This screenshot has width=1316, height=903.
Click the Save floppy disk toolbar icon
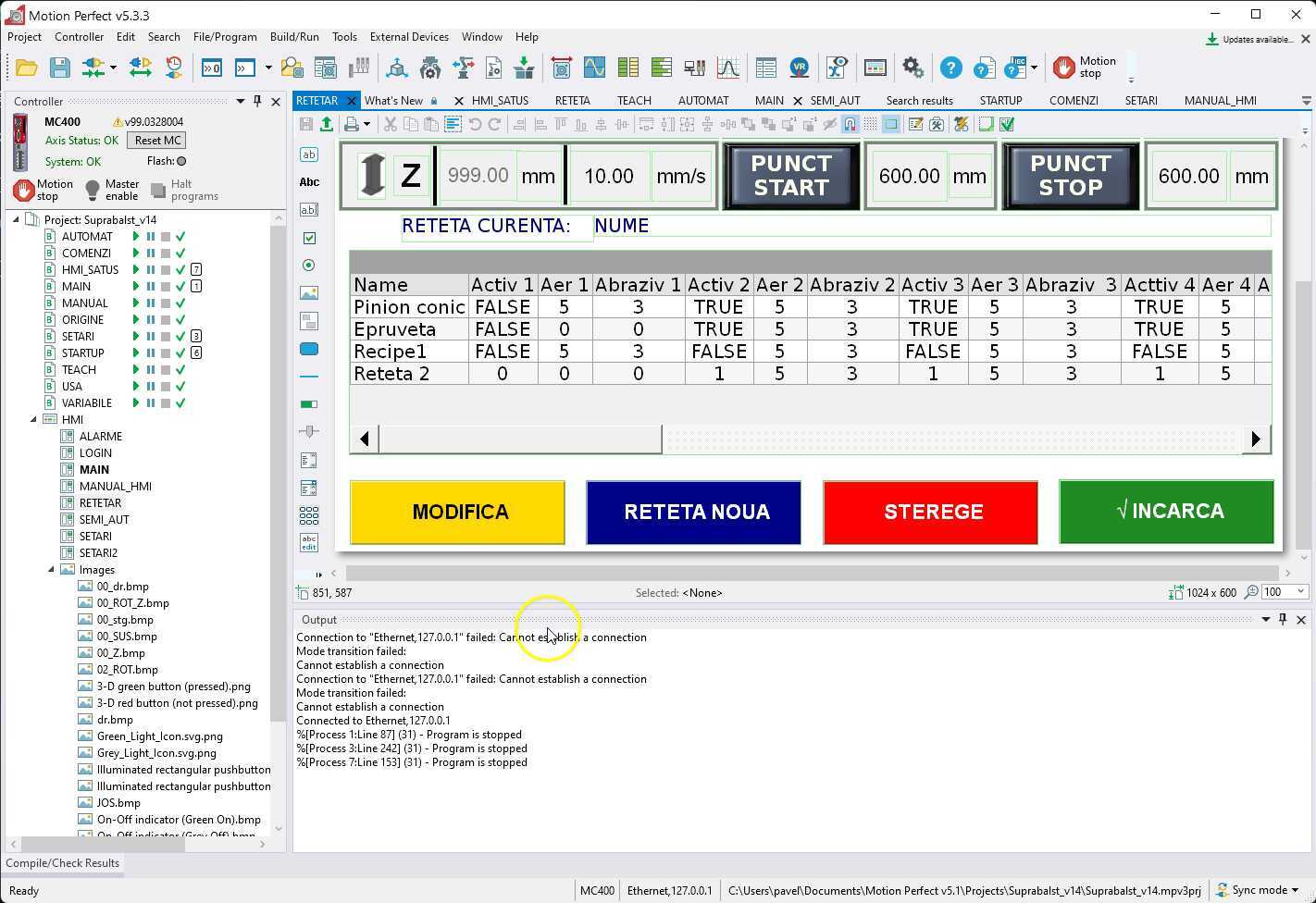(60, 68)
